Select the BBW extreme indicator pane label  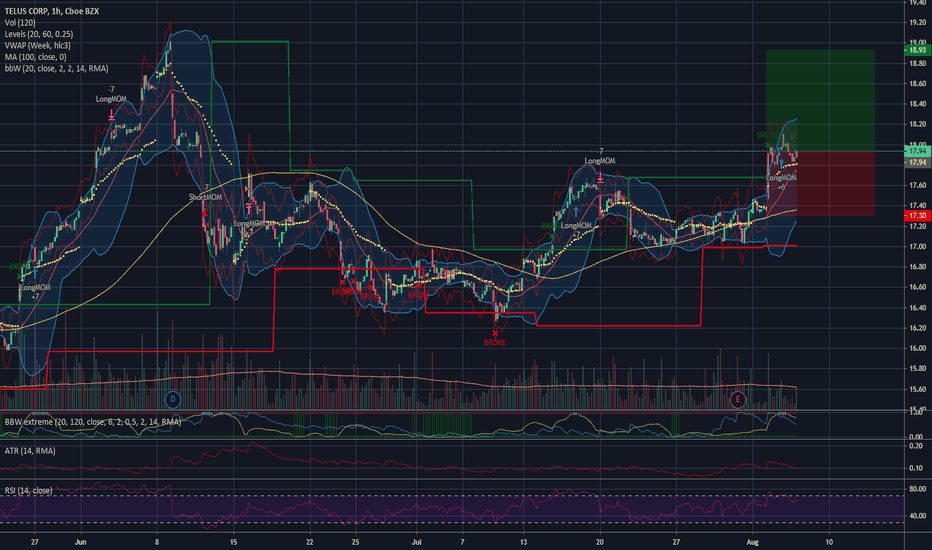[x=93, y=422]
